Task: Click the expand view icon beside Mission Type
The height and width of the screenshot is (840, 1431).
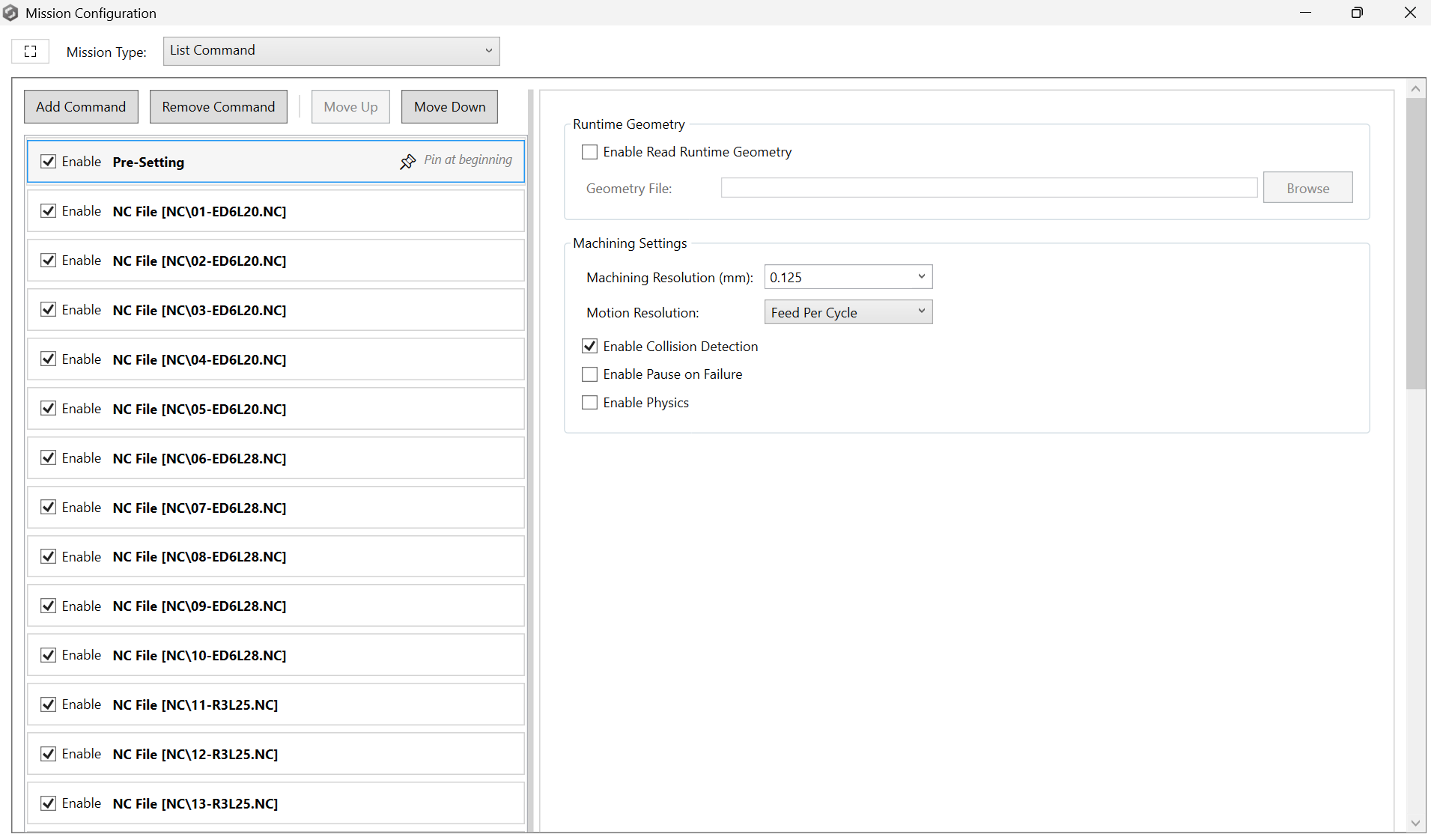Action: (x=30, y=52)
